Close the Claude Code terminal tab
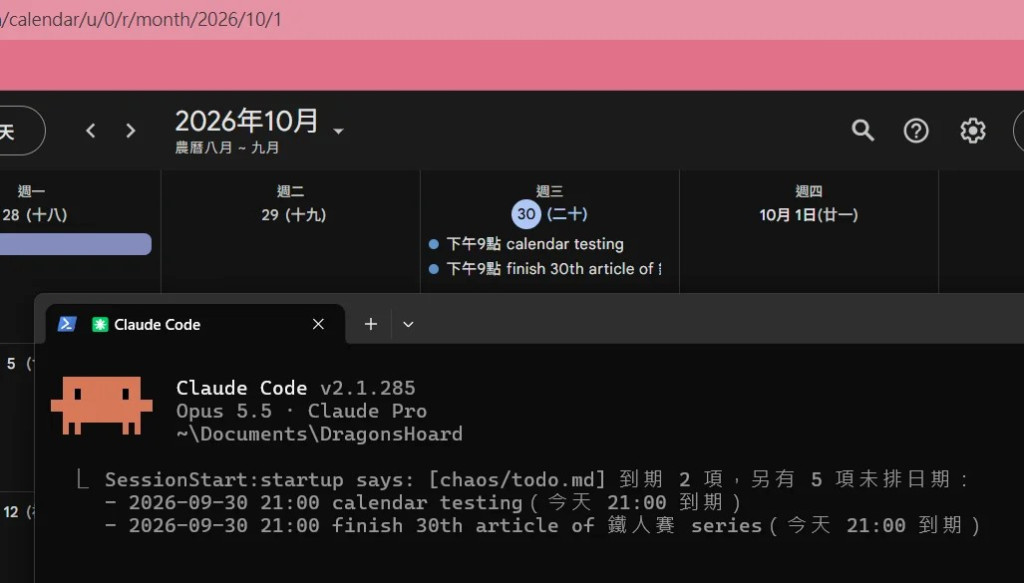Screen dimensions: 1024x583 pos(318,324)
